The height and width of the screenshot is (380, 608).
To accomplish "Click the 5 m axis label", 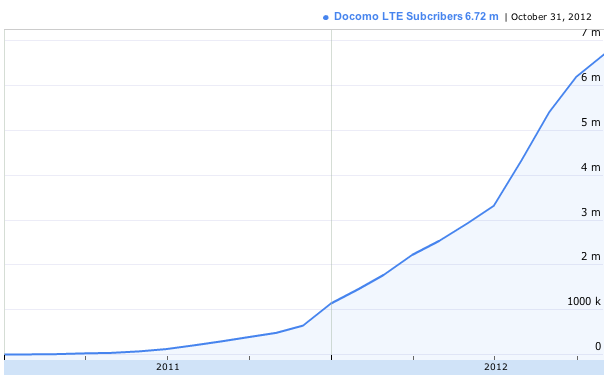I will point(591,123).
